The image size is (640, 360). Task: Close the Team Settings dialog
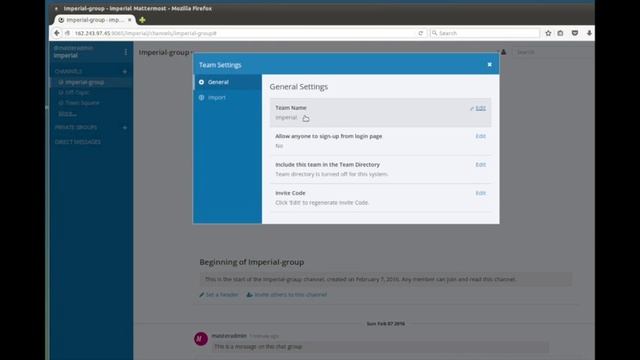coord(489,64)
